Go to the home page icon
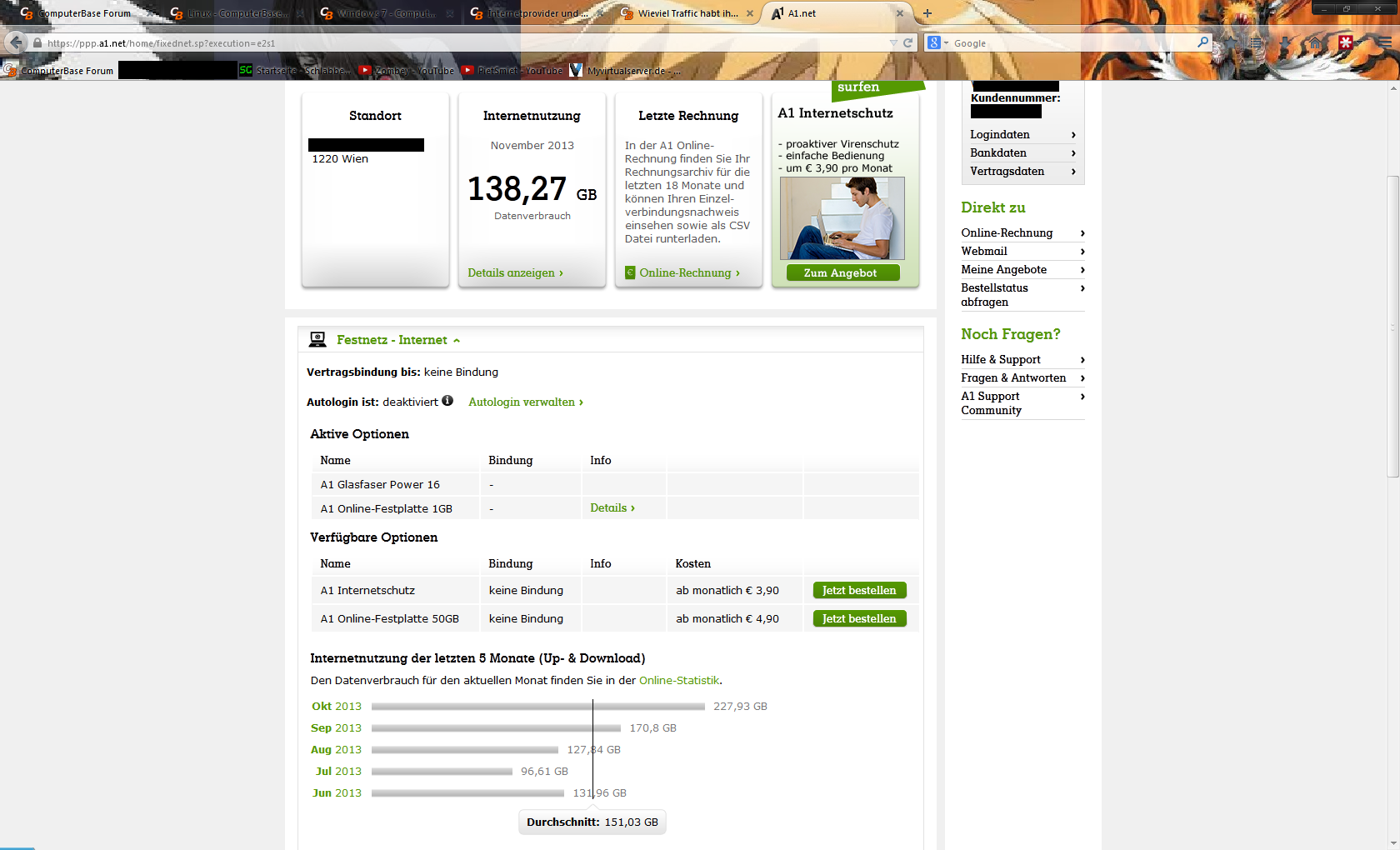The height and width of the screenshot is (850, 1400). 1315,42
